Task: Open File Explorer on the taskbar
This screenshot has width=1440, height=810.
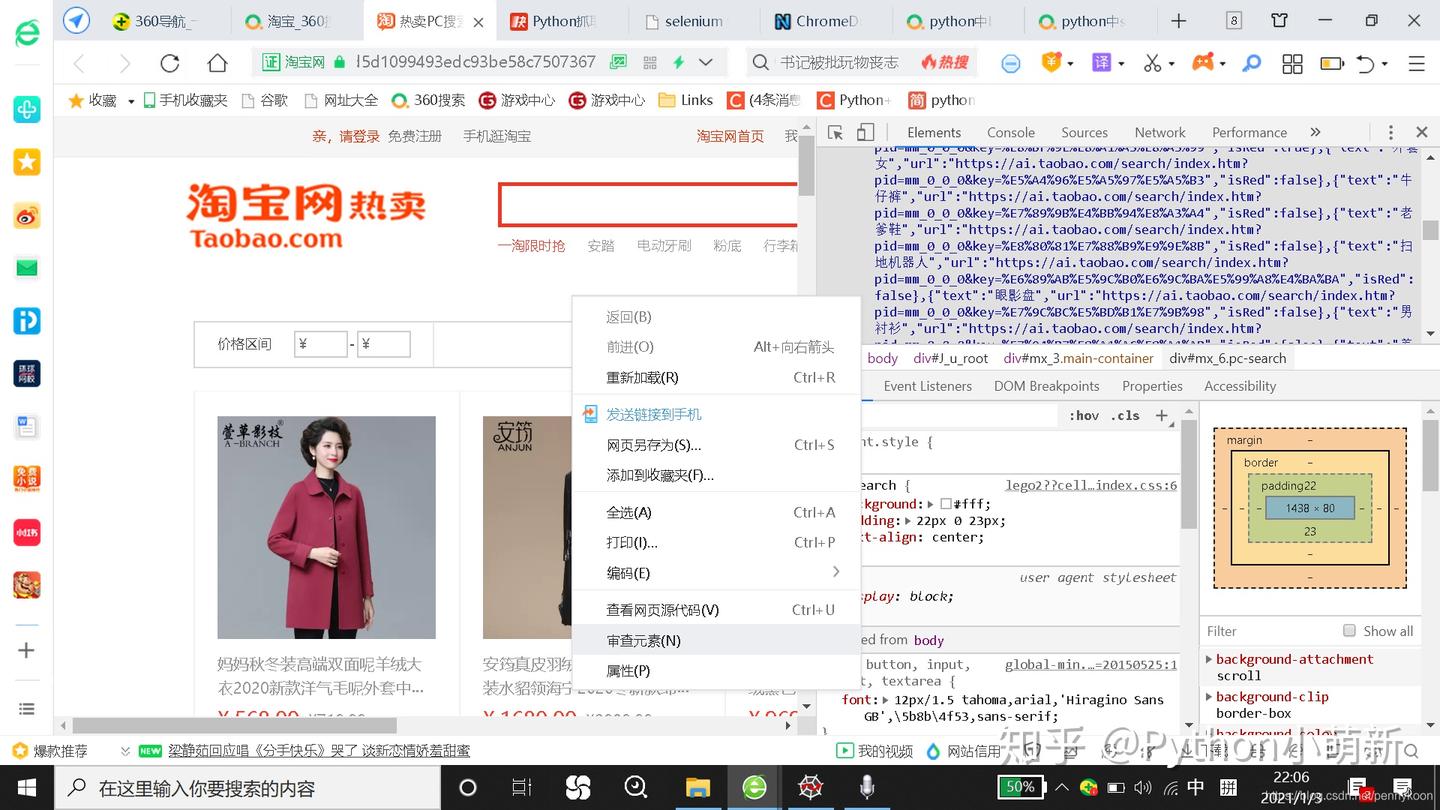Action: click(697, 788)
